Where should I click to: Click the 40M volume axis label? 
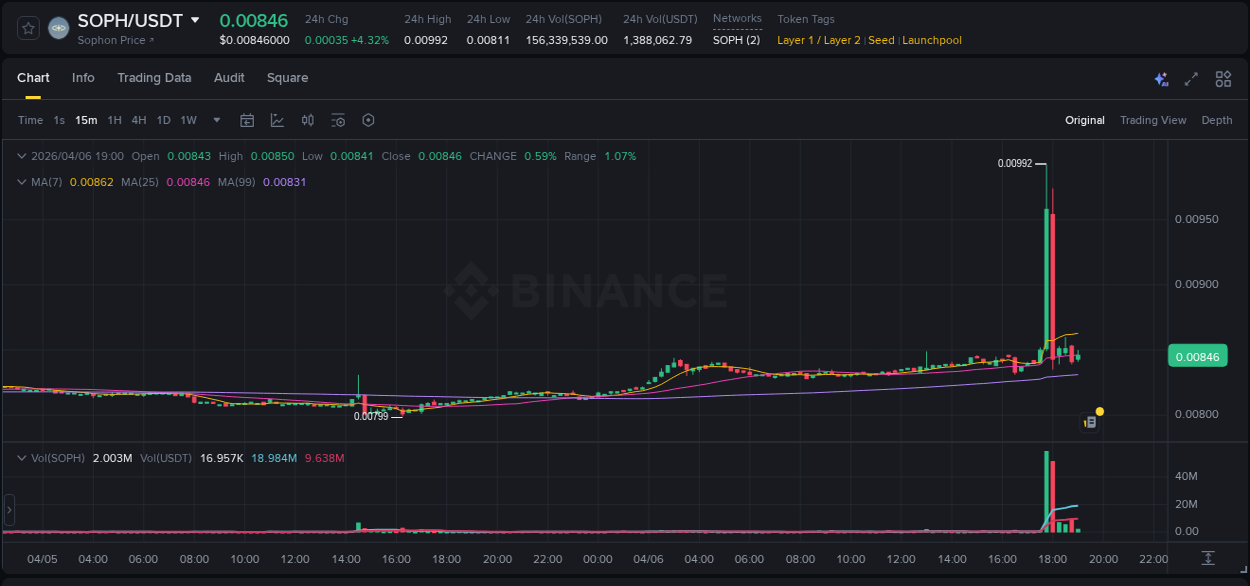click(1186, 476)
